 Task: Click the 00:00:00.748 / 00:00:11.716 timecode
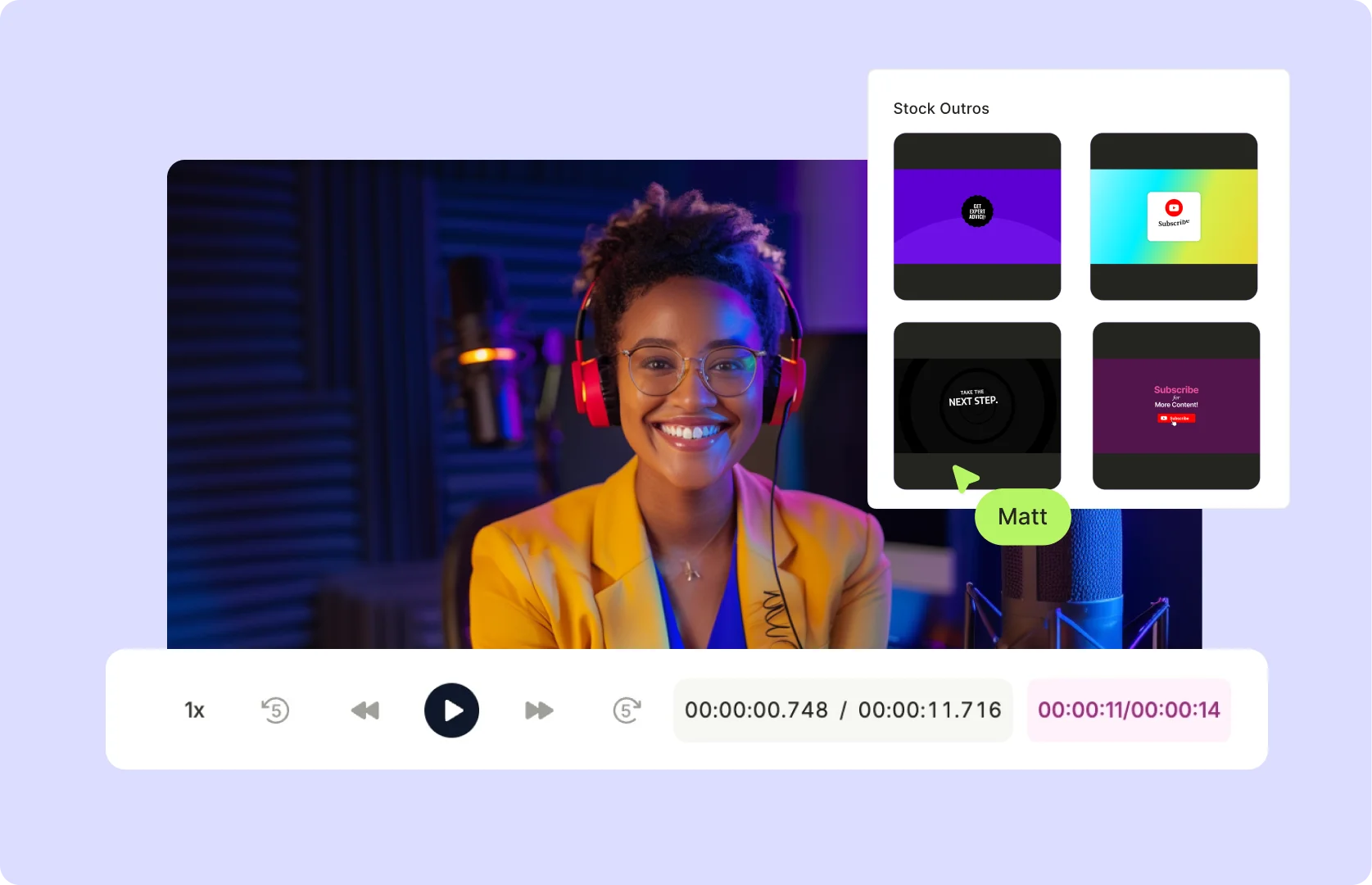843,710
